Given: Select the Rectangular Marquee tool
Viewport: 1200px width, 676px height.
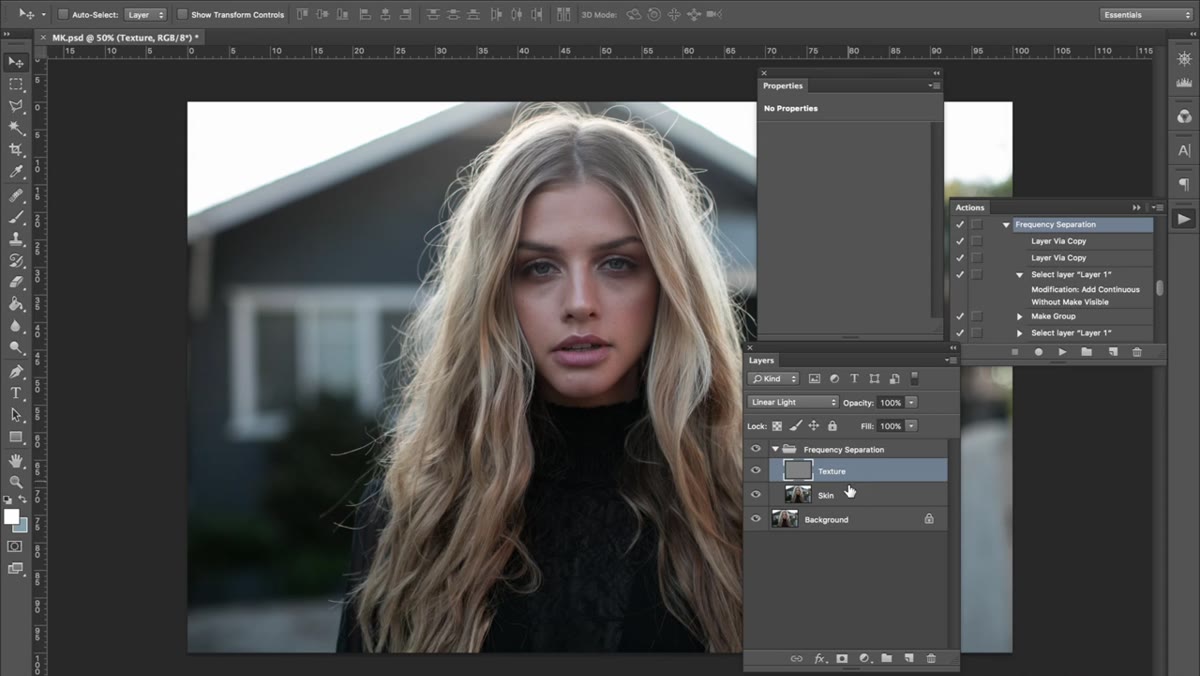Looking at the screenshot, I should pos(15,84).
